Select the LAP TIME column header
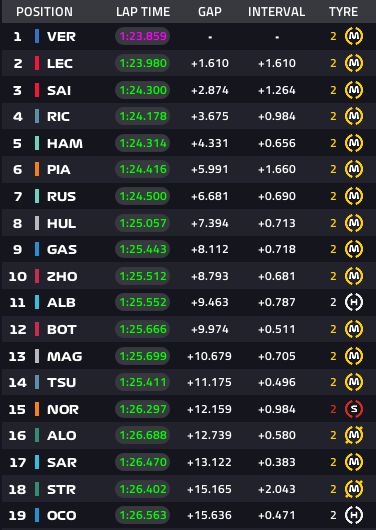This screenshot has height=530, width=376. pos(143,12)
